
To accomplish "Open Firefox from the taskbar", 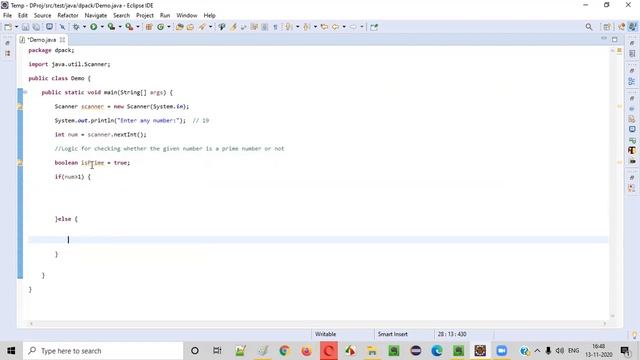I will coord(306,351).
